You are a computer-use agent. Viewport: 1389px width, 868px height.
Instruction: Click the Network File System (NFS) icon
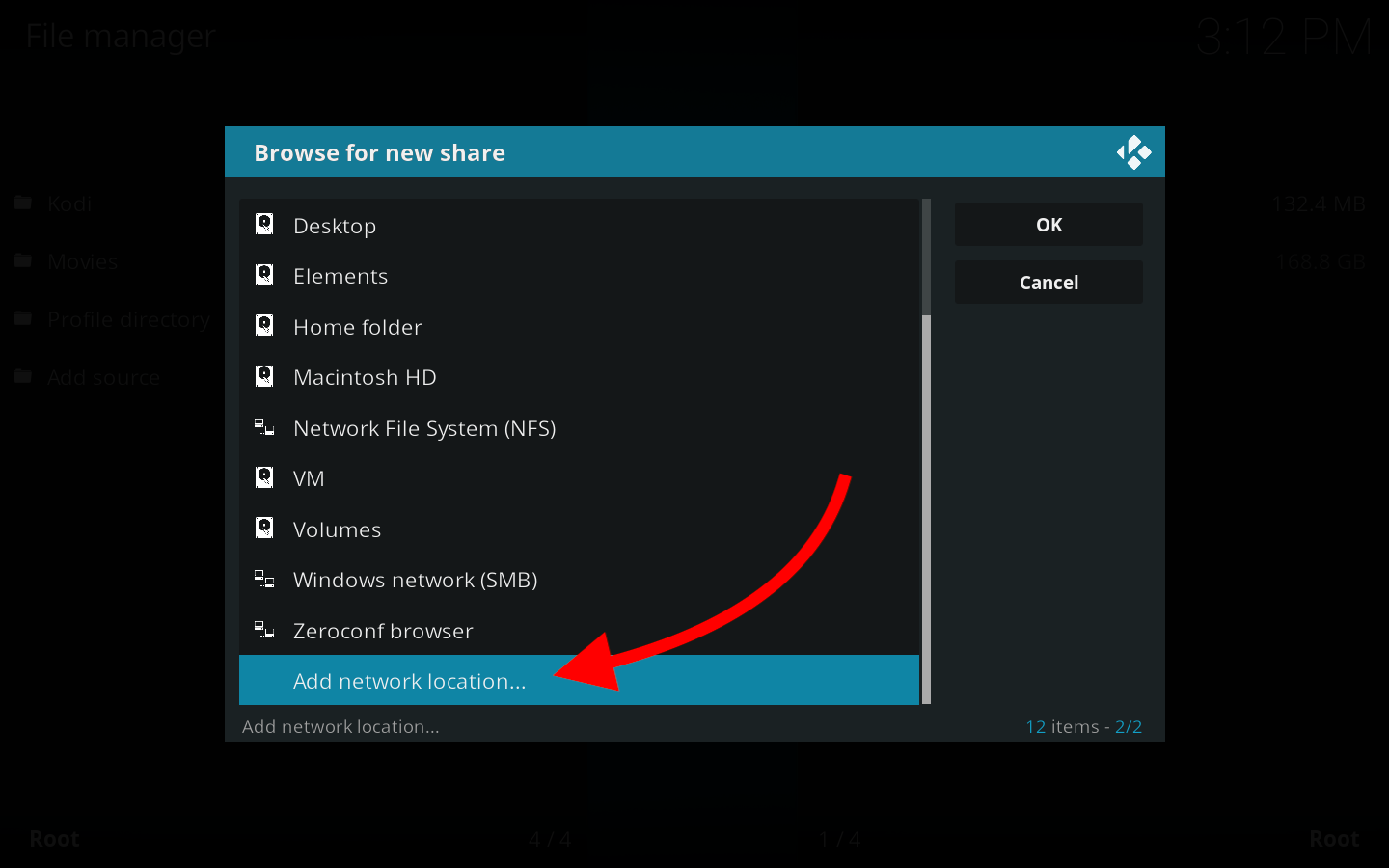coord(264,427)
